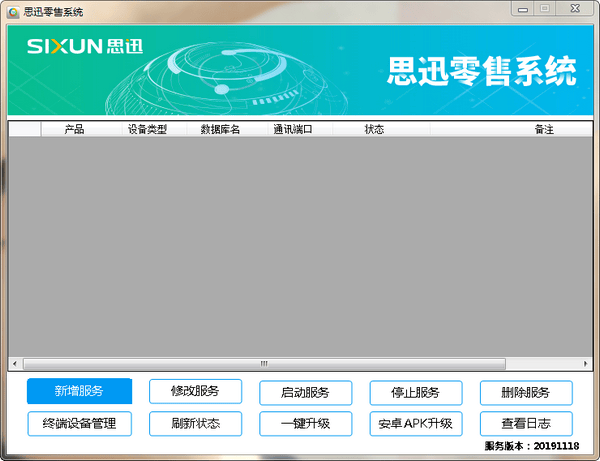Viewport: 600px width, 461px height.
Task: Open 修改服务 to edit service
Action: 195,392
